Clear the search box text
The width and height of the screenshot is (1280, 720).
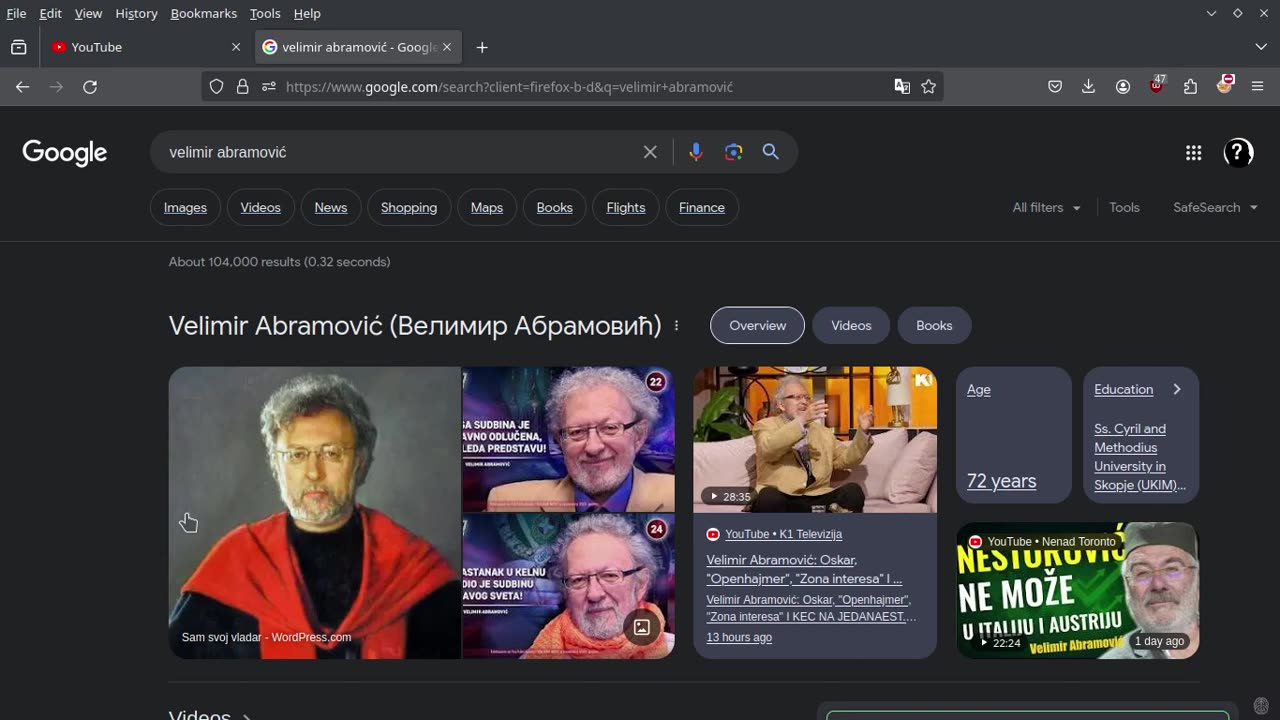[650, 152]
